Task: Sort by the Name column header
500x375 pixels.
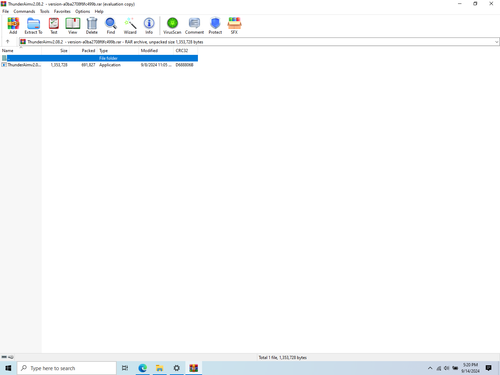Action: 21,51
